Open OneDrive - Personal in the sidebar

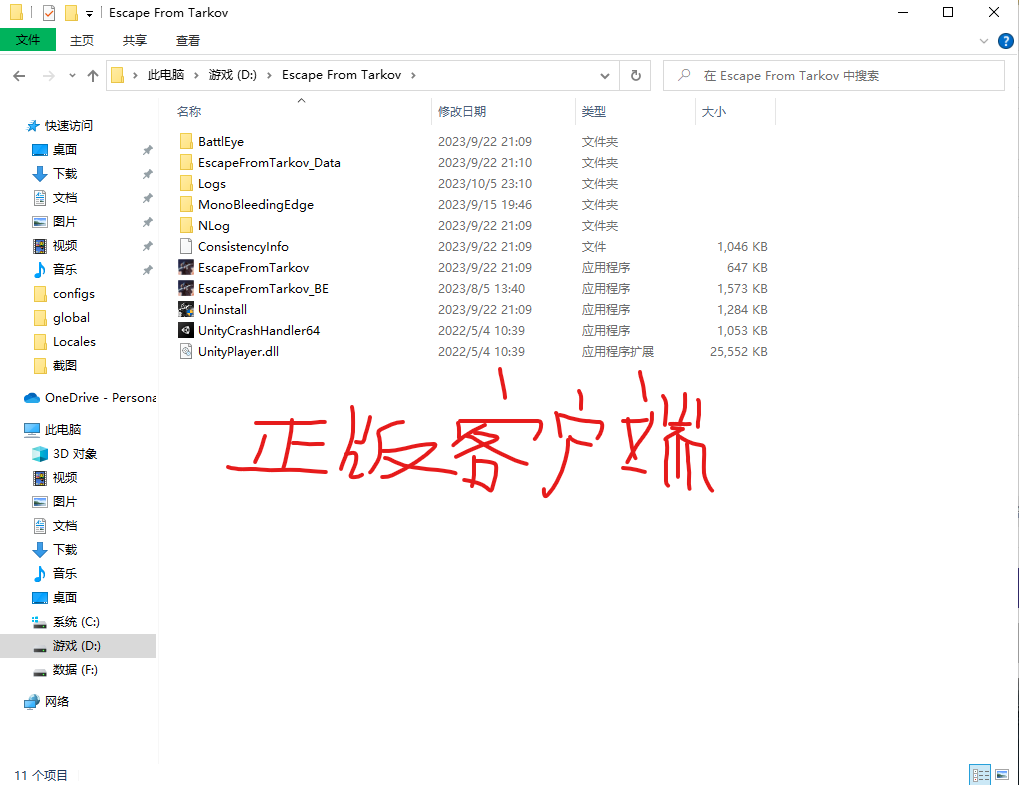pos(90,398)
